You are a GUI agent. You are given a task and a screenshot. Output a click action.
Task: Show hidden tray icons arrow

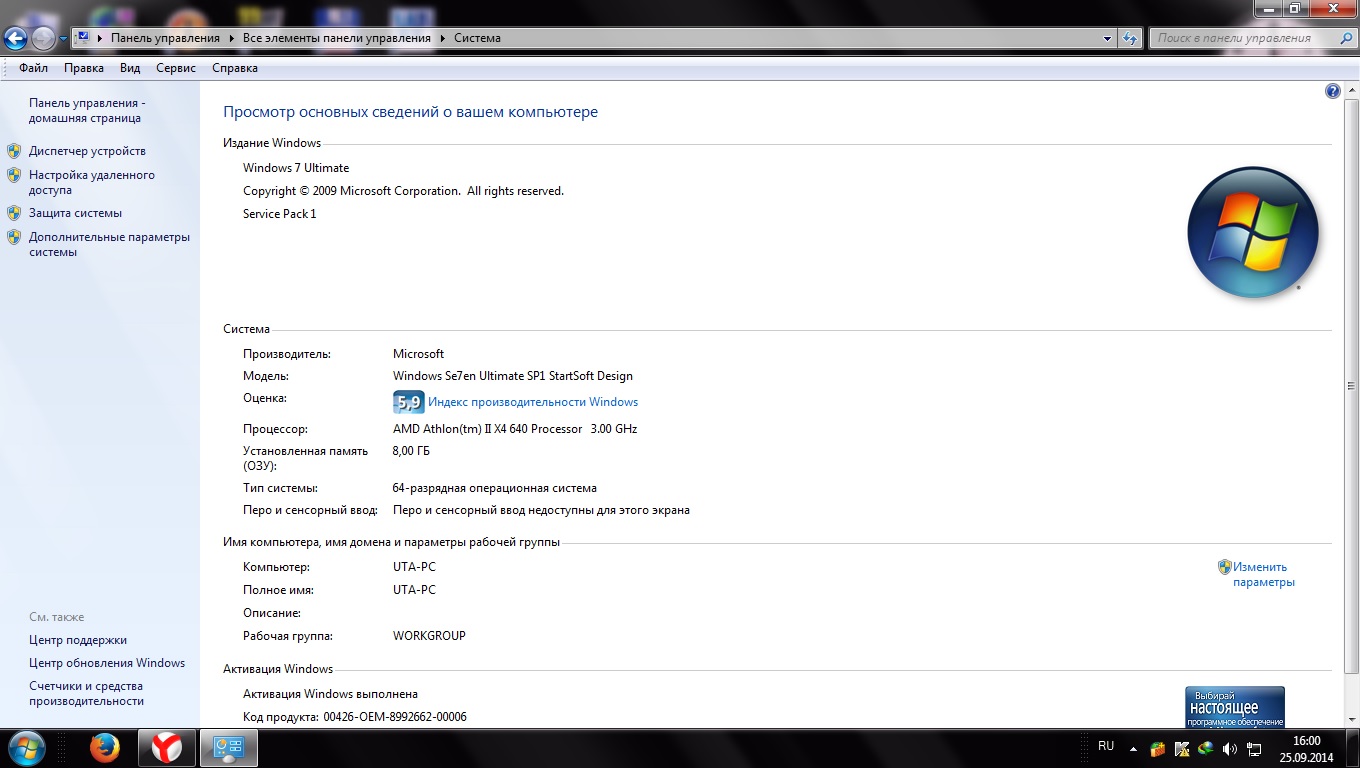pyautogui.click(x=1133, y=748)
